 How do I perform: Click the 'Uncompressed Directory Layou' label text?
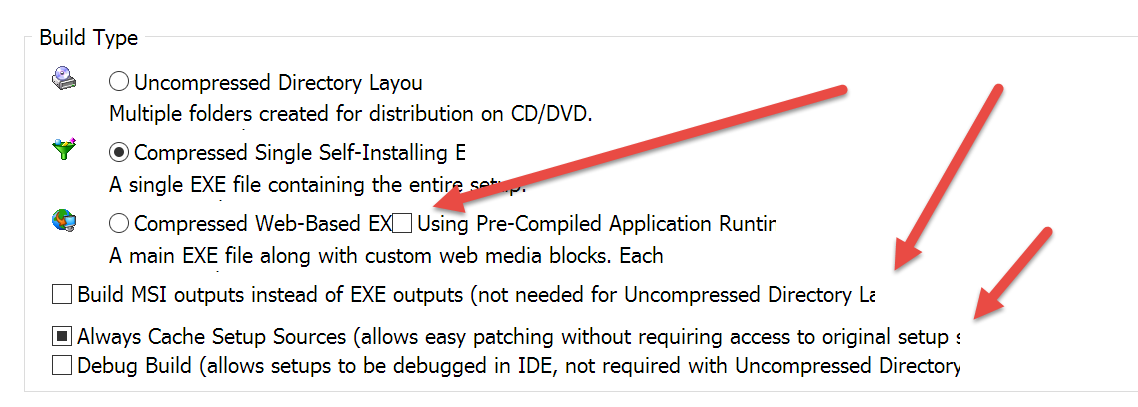coord(279,83)
